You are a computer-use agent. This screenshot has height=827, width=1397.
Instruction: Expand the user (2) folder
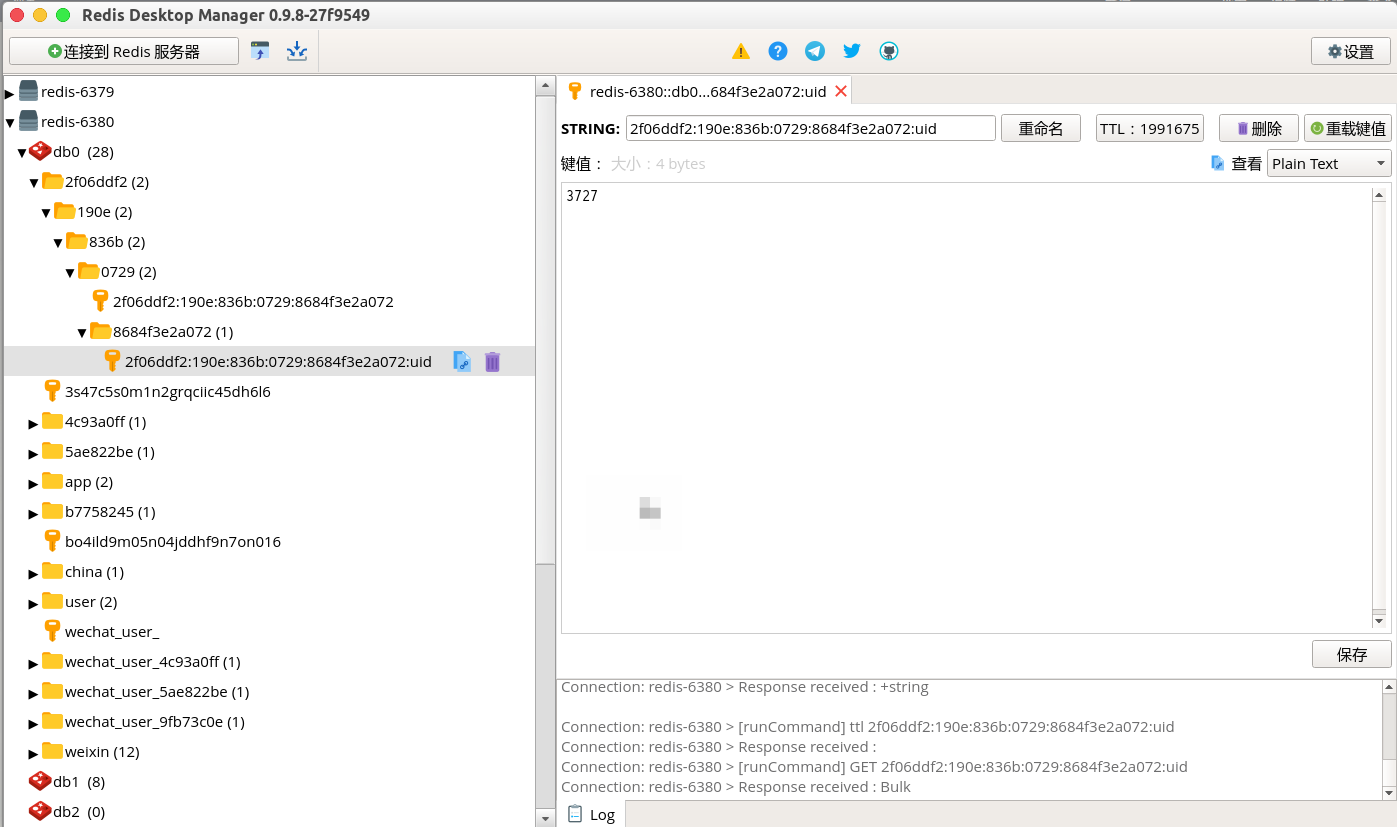tap(34, 603)
